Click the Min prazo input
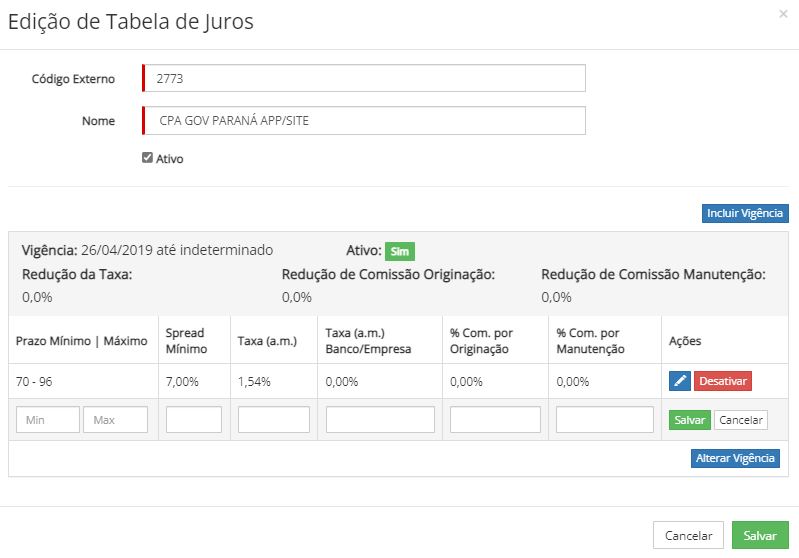This screenshot has width=799, height=558. 48,420
